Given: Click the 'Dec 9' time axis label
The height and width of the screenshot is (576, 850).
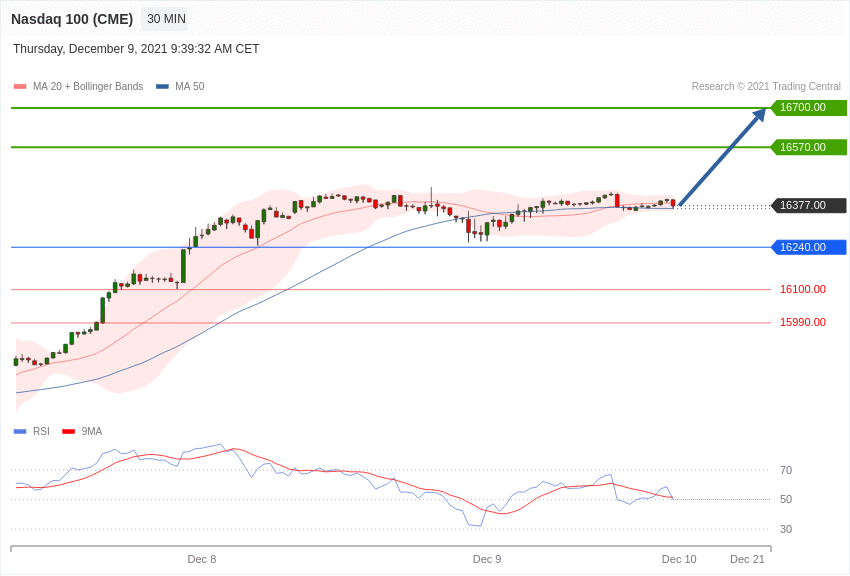Looking at the screenshot, I should 487,559.
